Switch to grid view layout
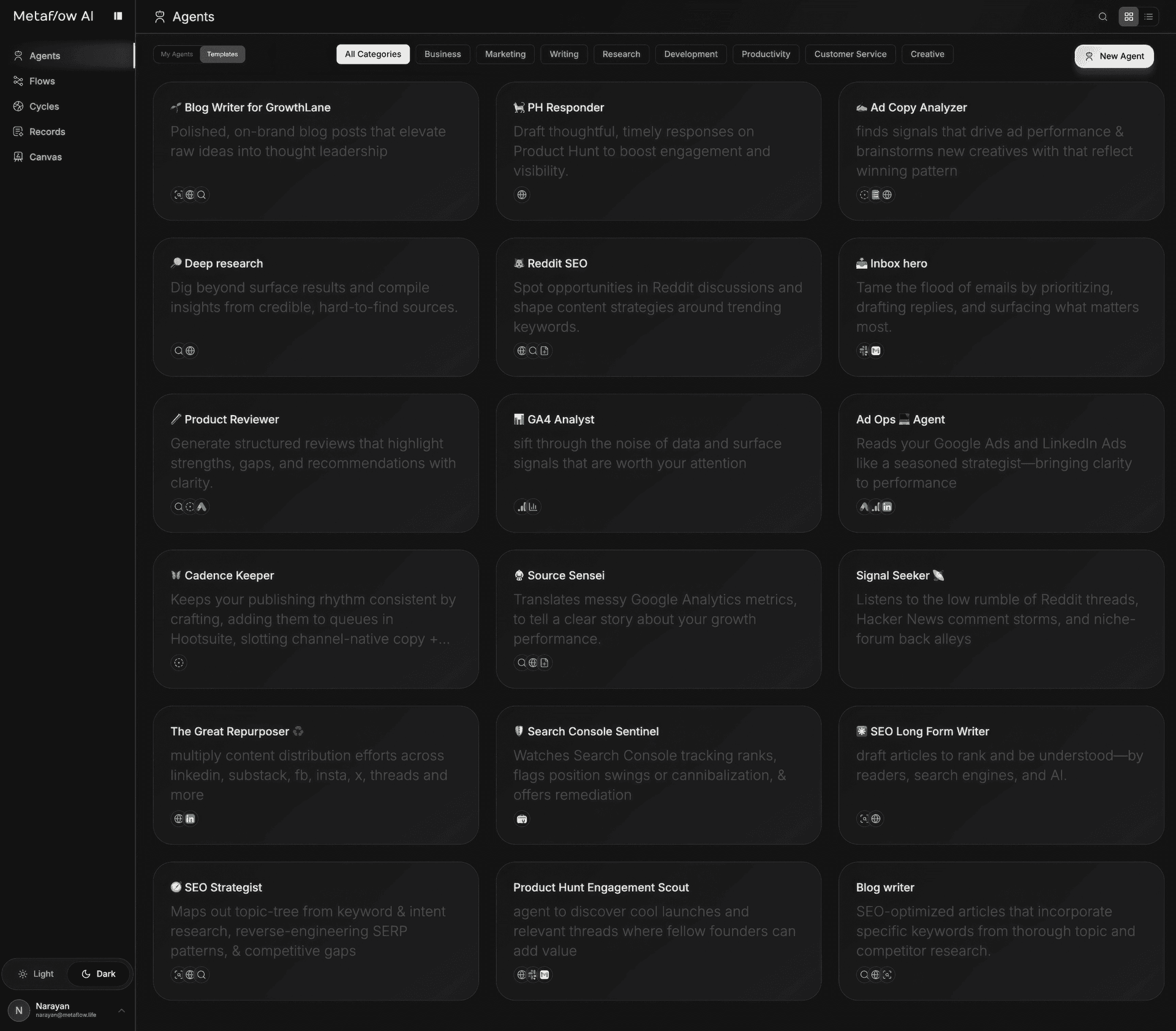The image size is (1176, 1031). coord(1128,17)
